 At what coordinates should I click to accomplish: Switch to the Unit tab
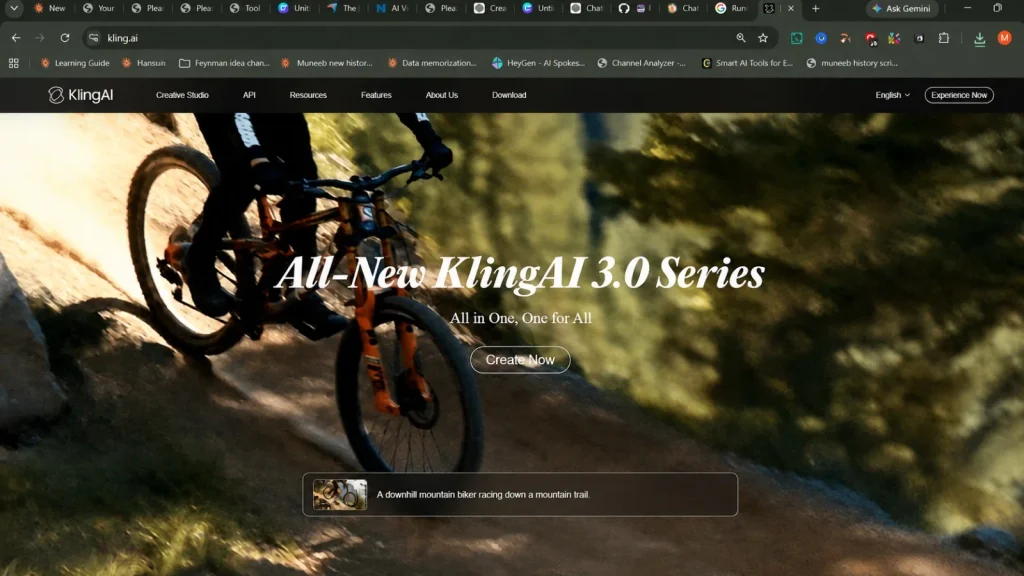(295, 8)
